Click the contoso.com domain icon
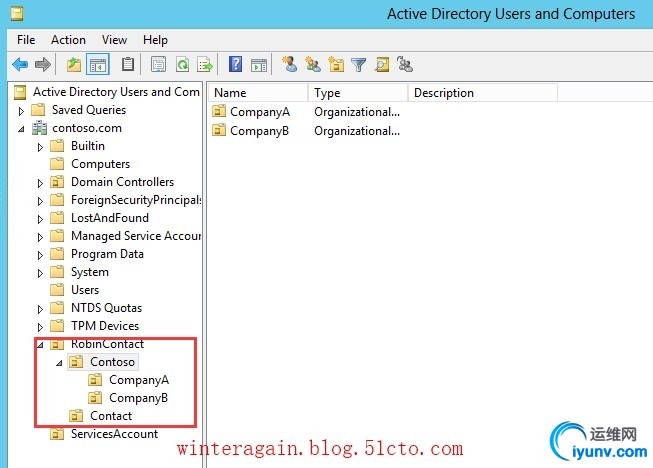This screenshot has height=468, width=653. (40, 128)
